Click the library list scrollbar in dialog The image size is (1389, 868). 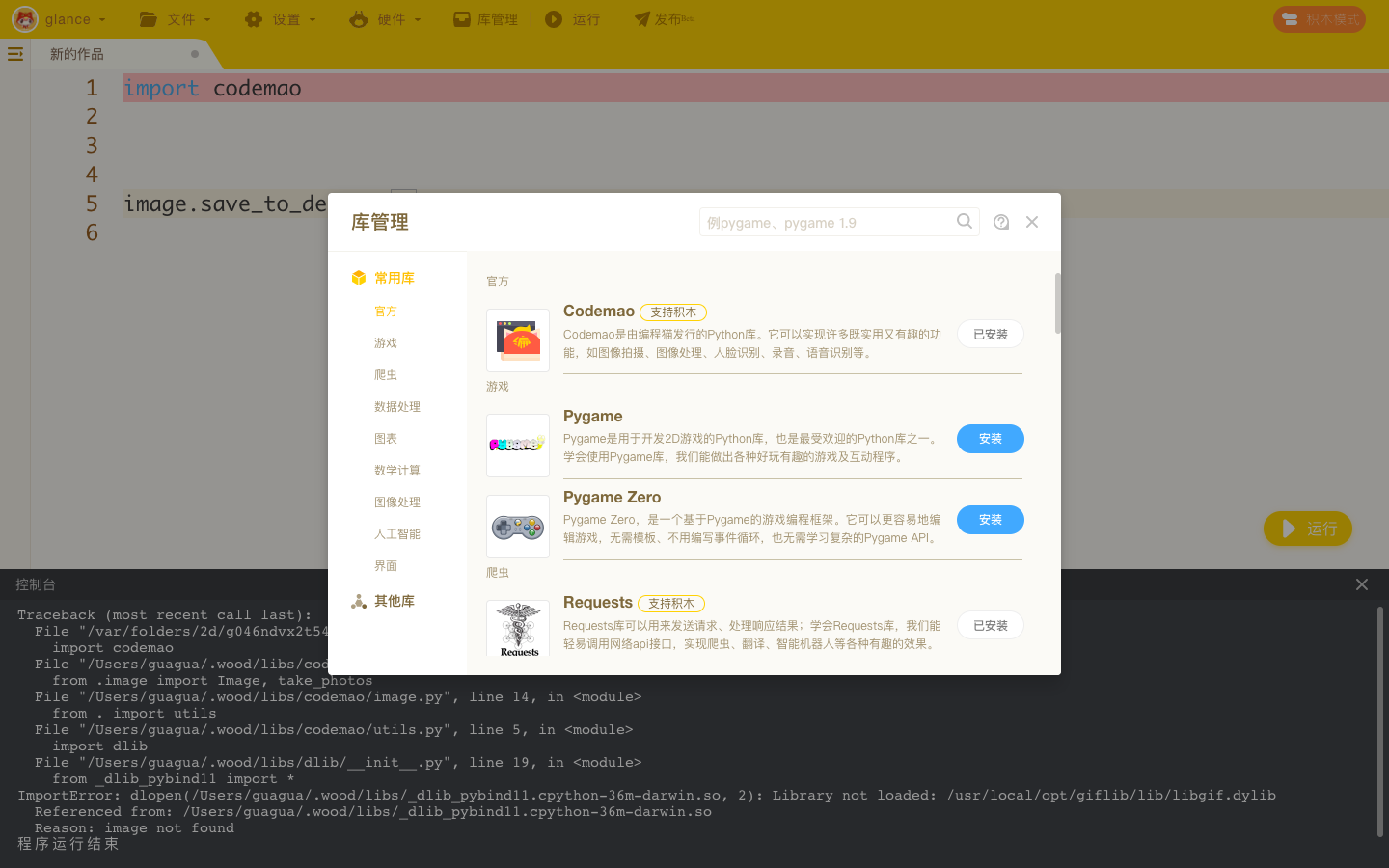[1058, 304]
